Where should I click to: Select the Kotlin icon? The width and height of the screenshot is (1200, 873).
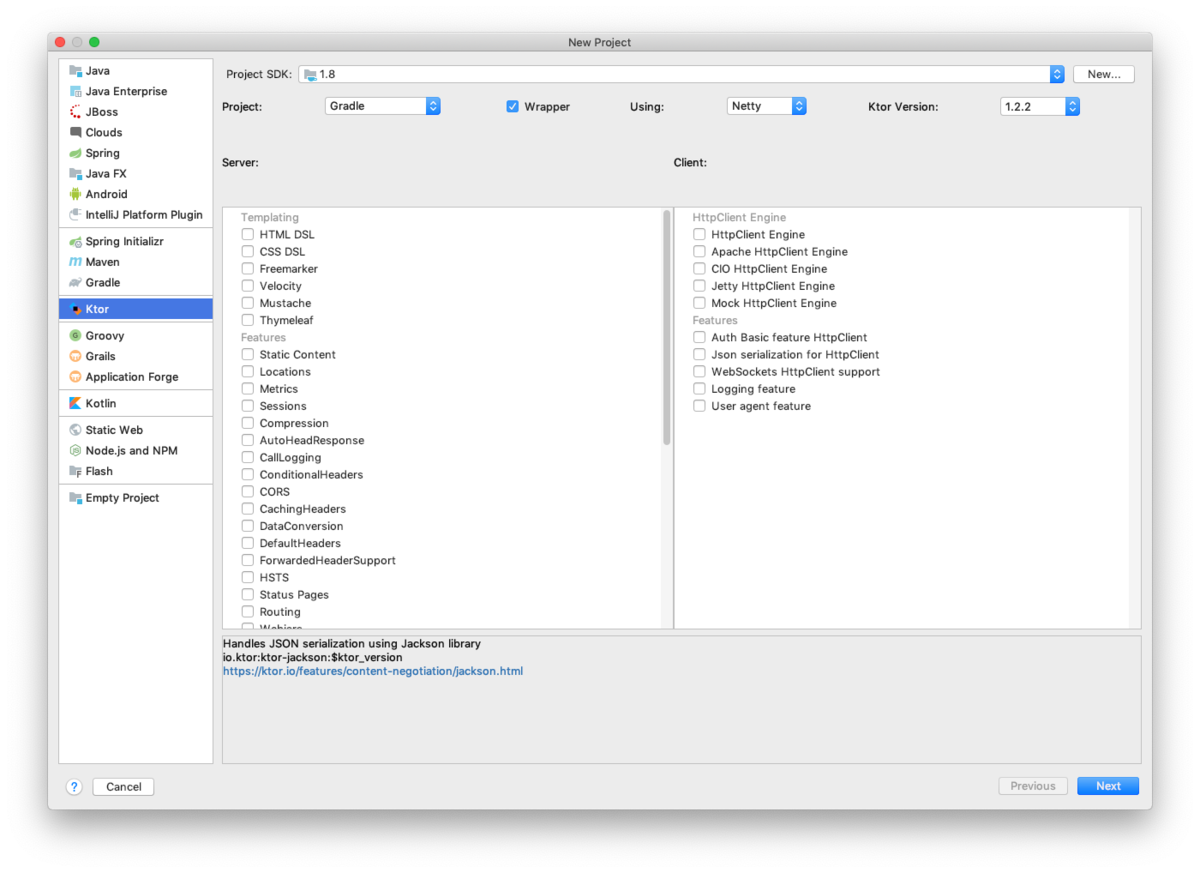point(75,403)
